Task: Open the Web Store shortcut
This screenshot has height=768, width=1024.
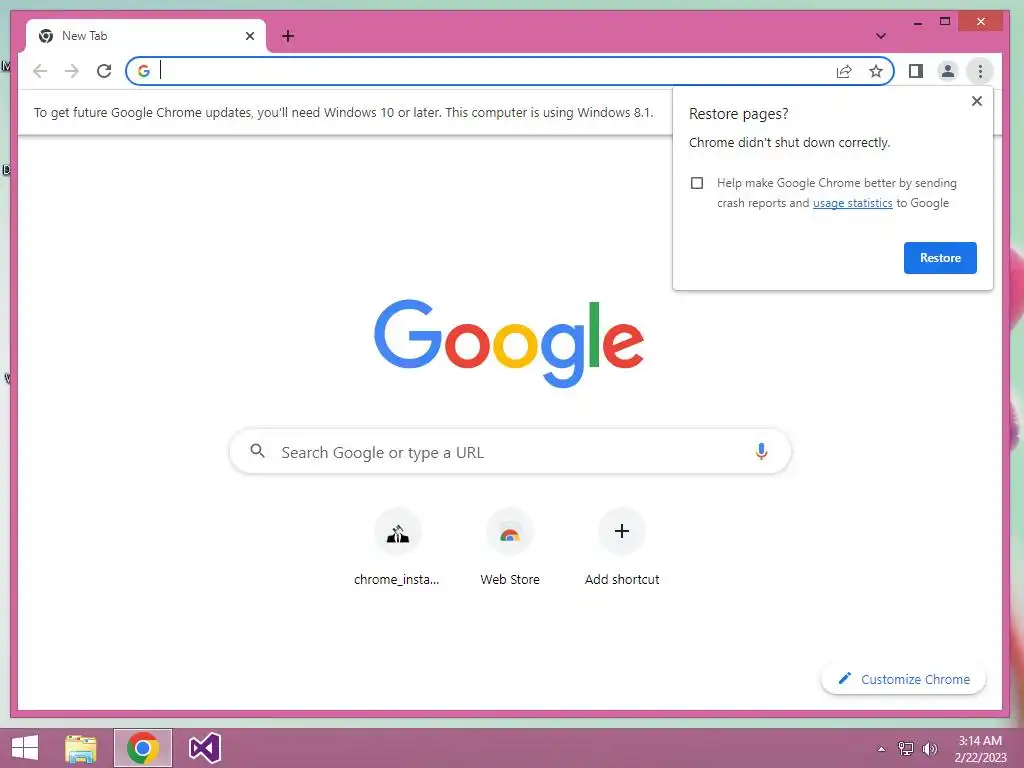Action: coord(510,549)
